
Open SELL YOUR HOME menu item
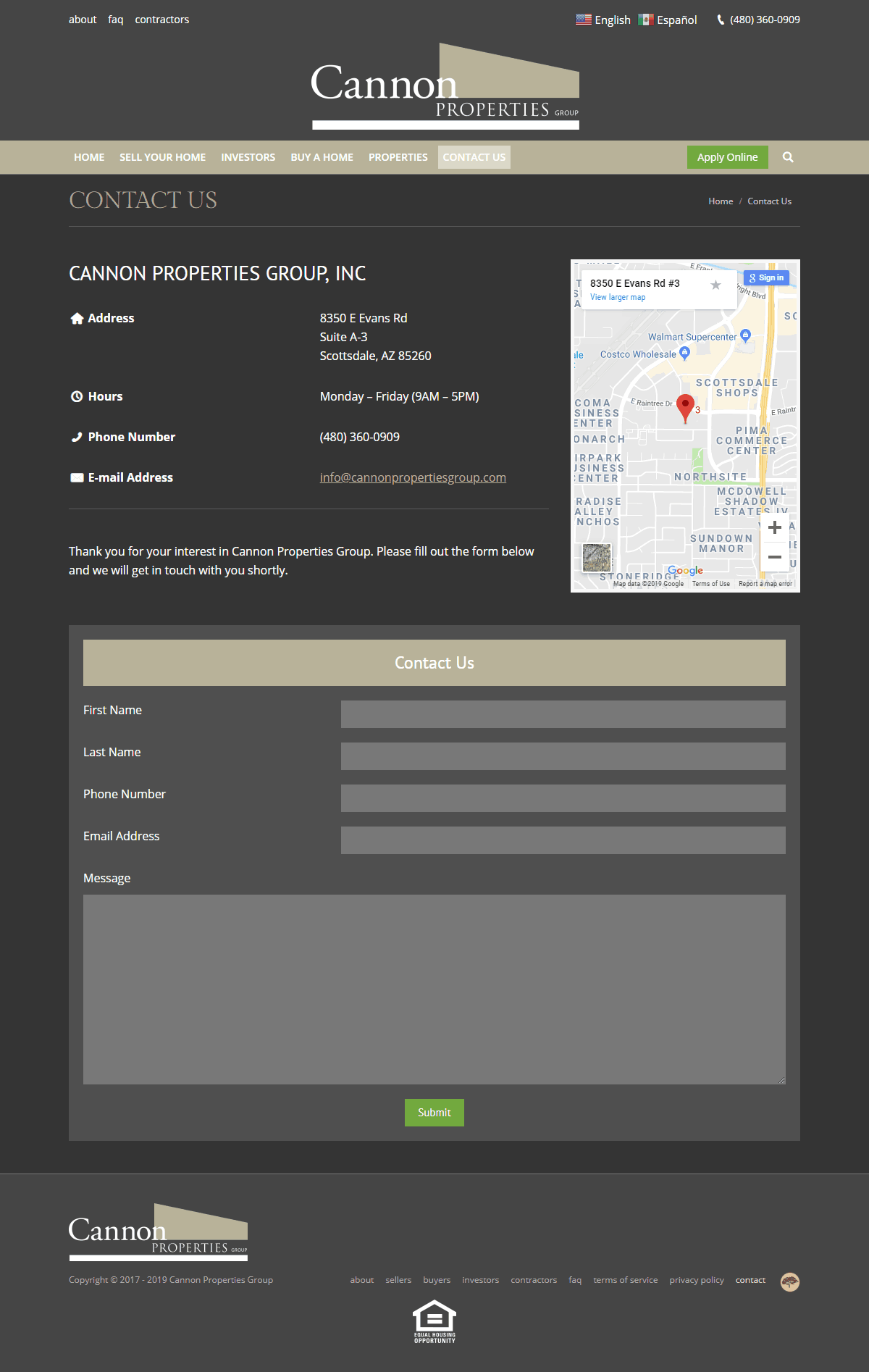coord(162,157)
